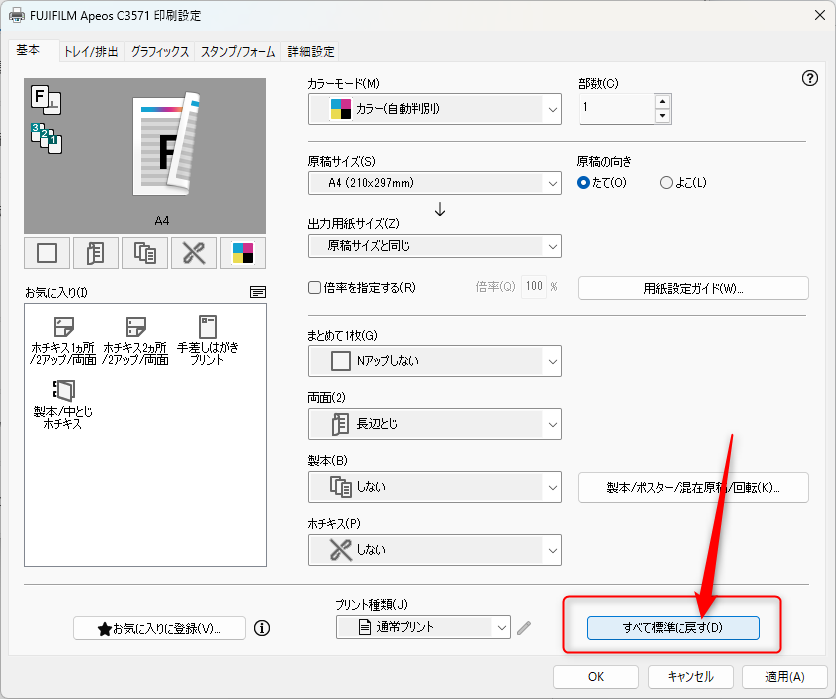Open the カラーモード dropdown

(x=435, y=109)
